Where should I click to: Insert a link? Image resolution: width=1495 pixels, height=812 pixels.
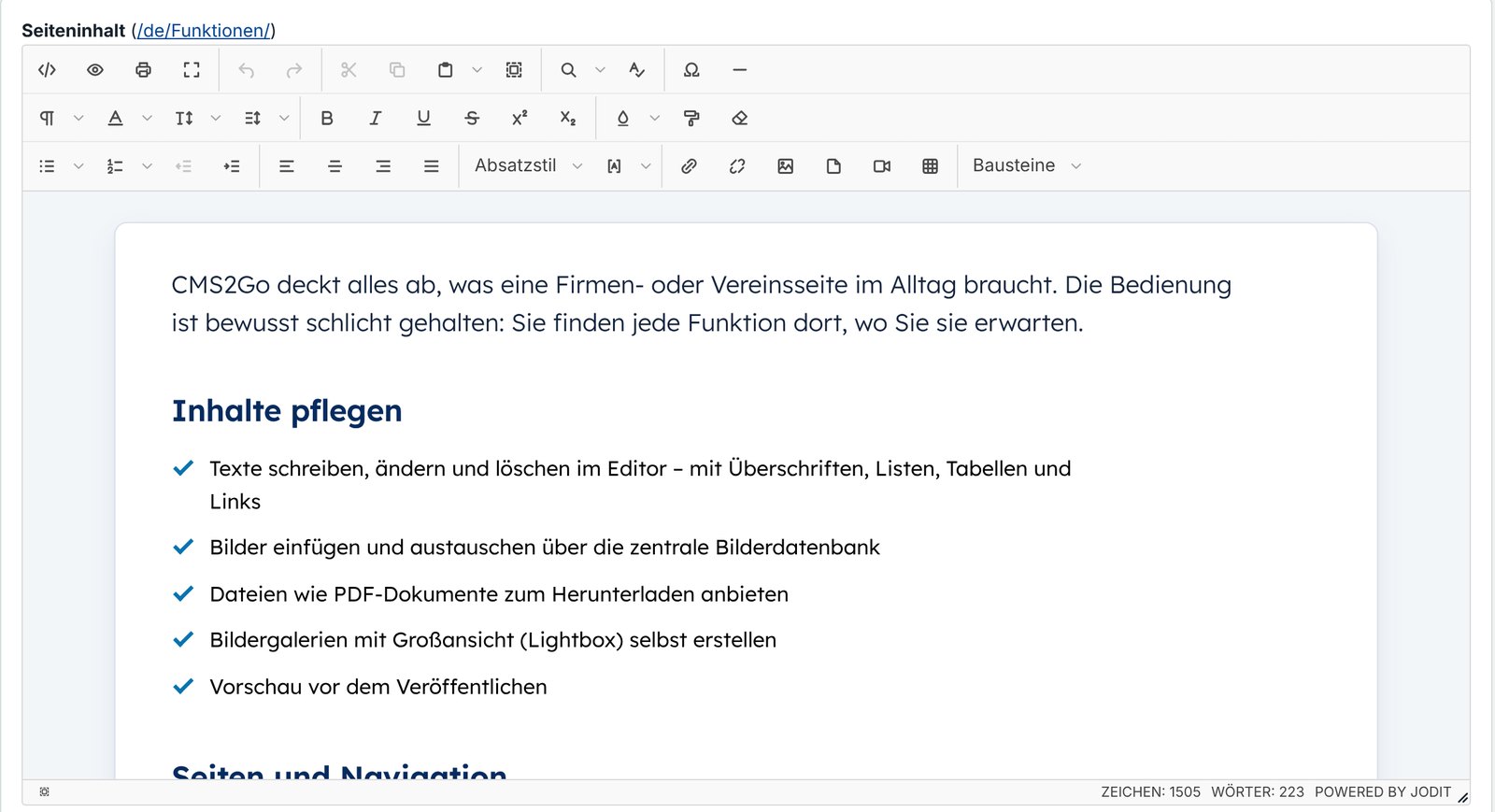click(689, 166)
